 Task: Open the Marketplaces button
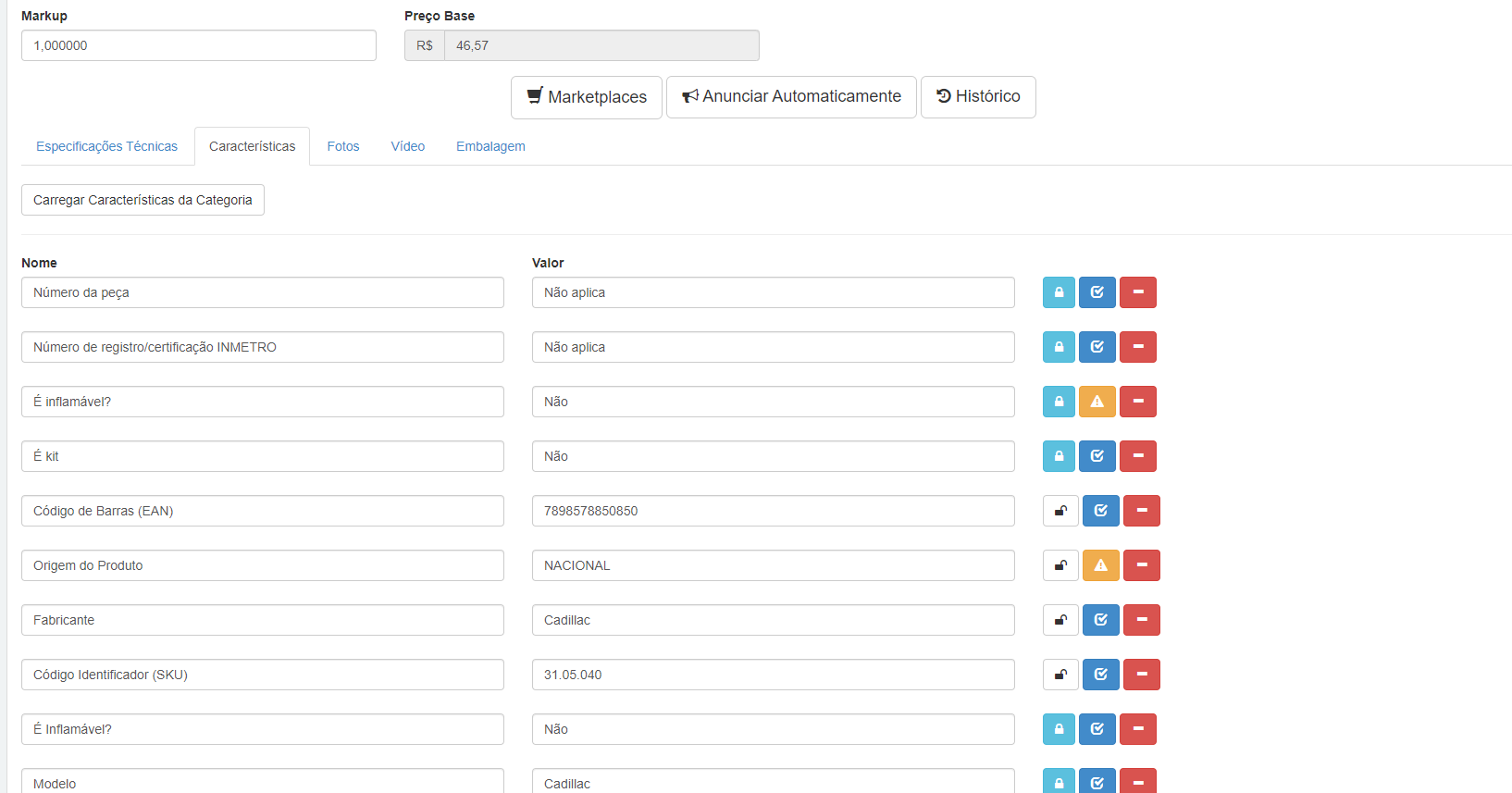point(587,97)
